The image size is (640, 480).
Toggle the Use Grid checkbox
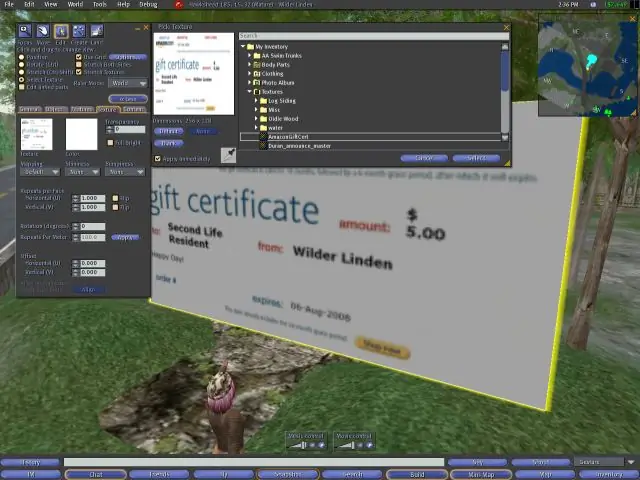pos(79,57)
